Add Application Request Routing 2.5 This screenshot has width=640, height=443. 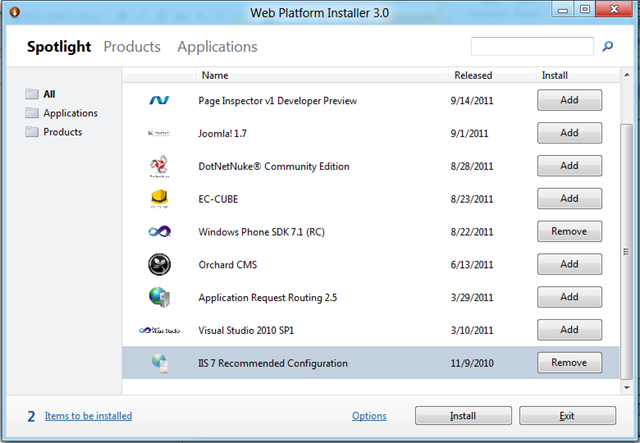(569, 297)
